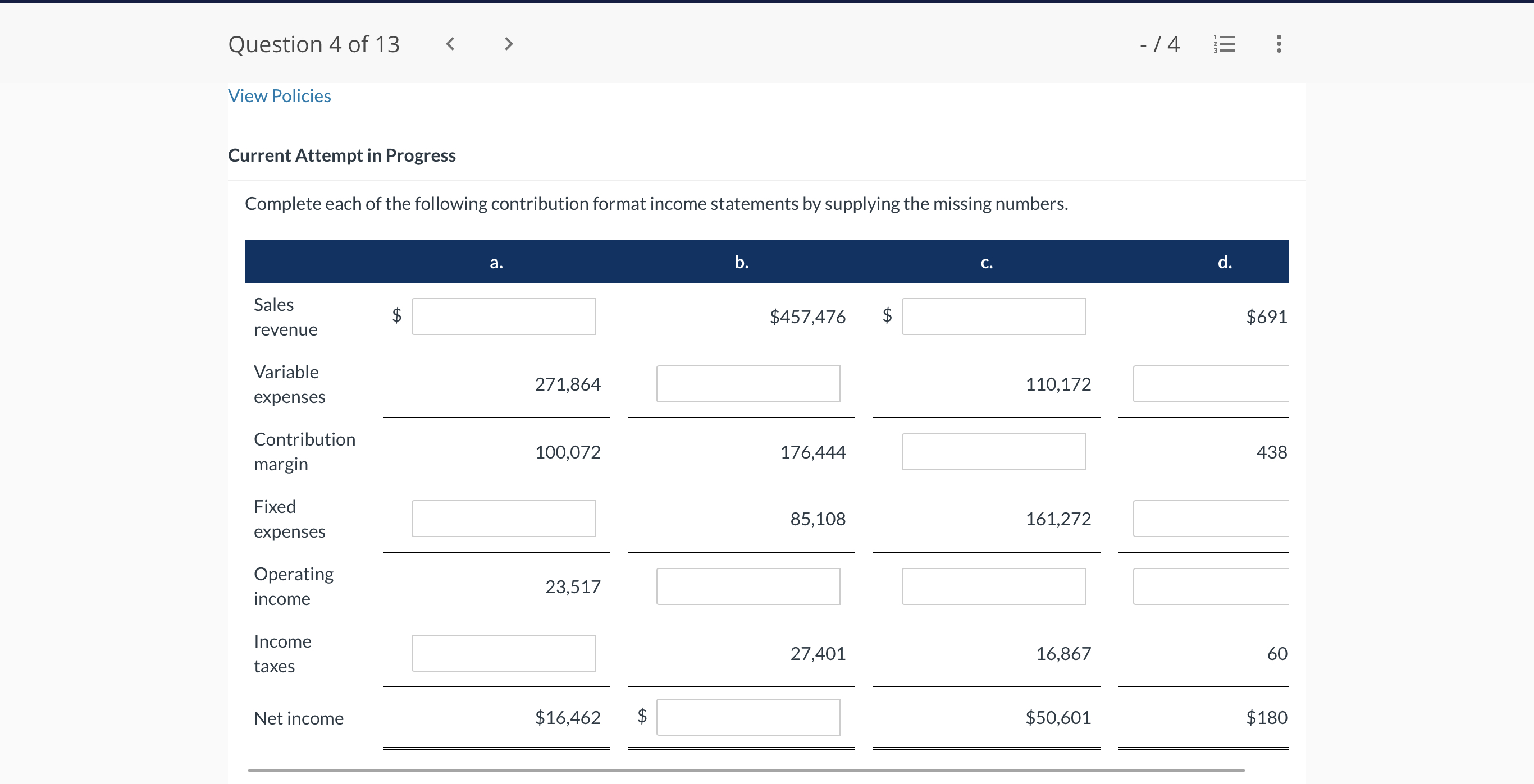
Task: Click Operating income input for column b
Action: click(748, 586)
